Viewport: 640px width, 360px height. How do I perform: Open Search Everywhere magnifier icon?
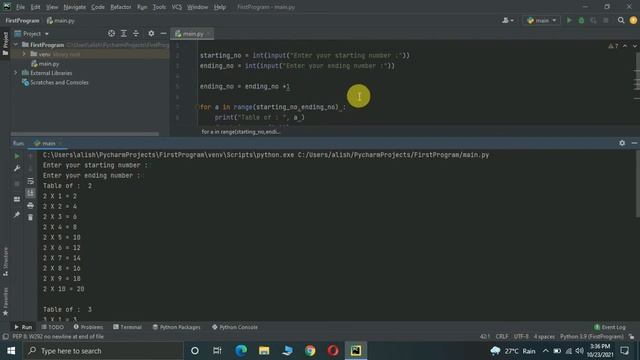point(621,20)
